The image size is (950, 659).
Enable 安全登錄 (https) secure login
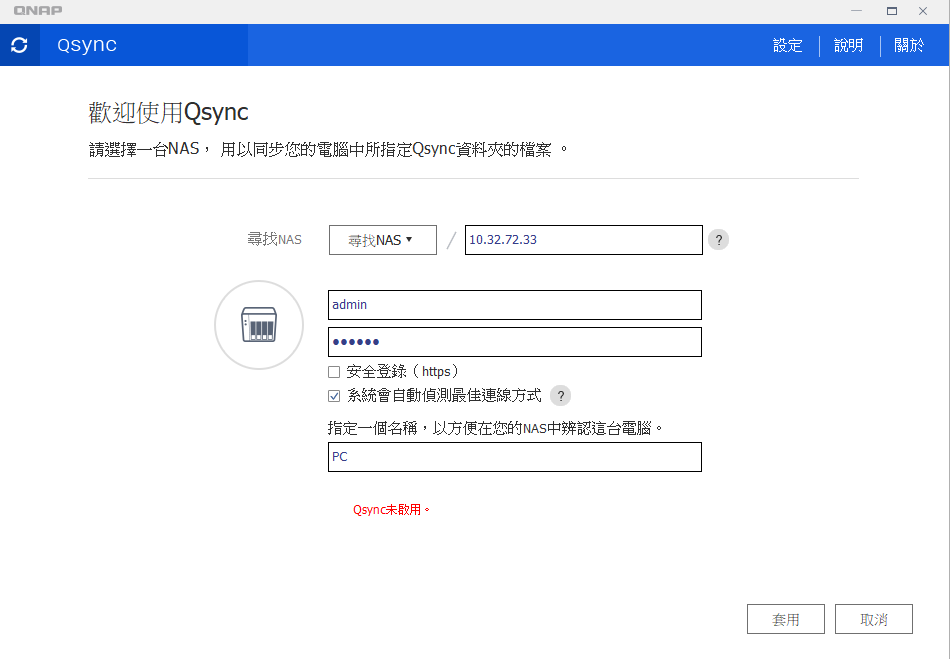coord(334,371)
